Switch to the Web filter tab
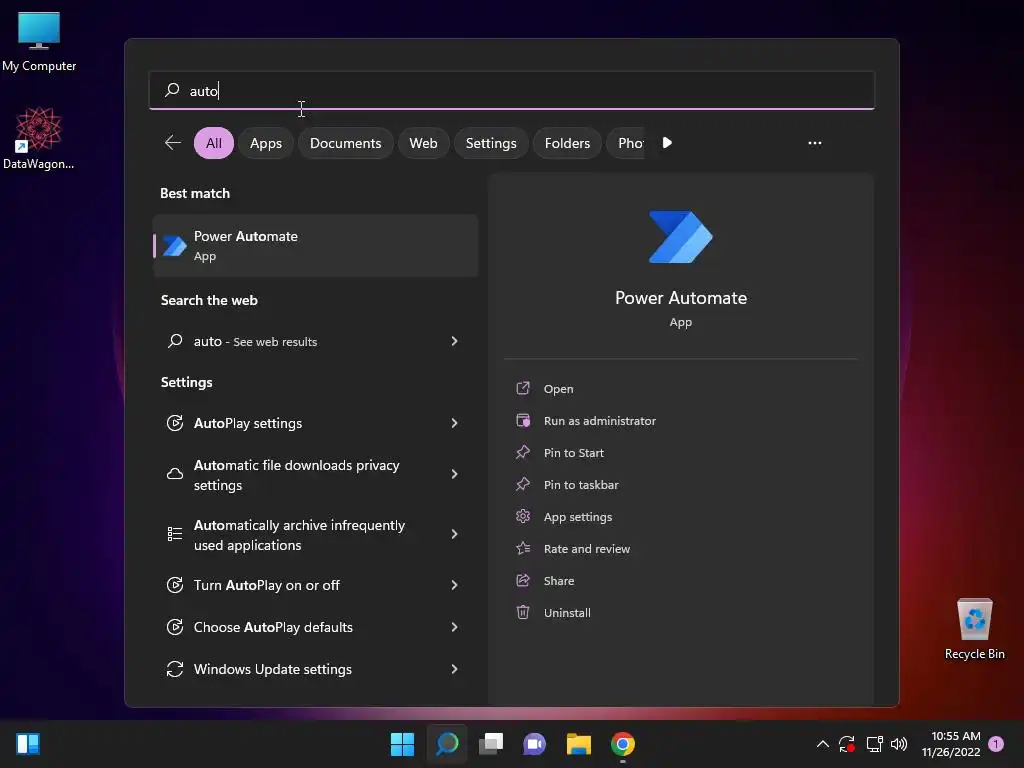Image resolution: width=1024 pixels, height=768 pixels. [423, 143]
